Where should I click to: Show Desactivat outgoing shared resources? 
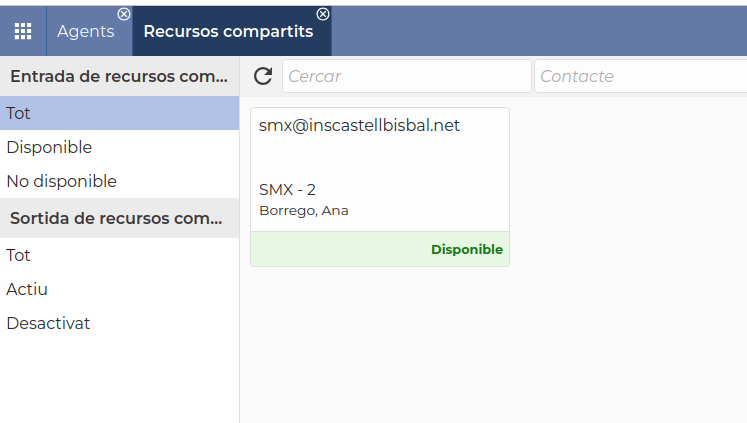pyautogui.click(x=48, y=323)
